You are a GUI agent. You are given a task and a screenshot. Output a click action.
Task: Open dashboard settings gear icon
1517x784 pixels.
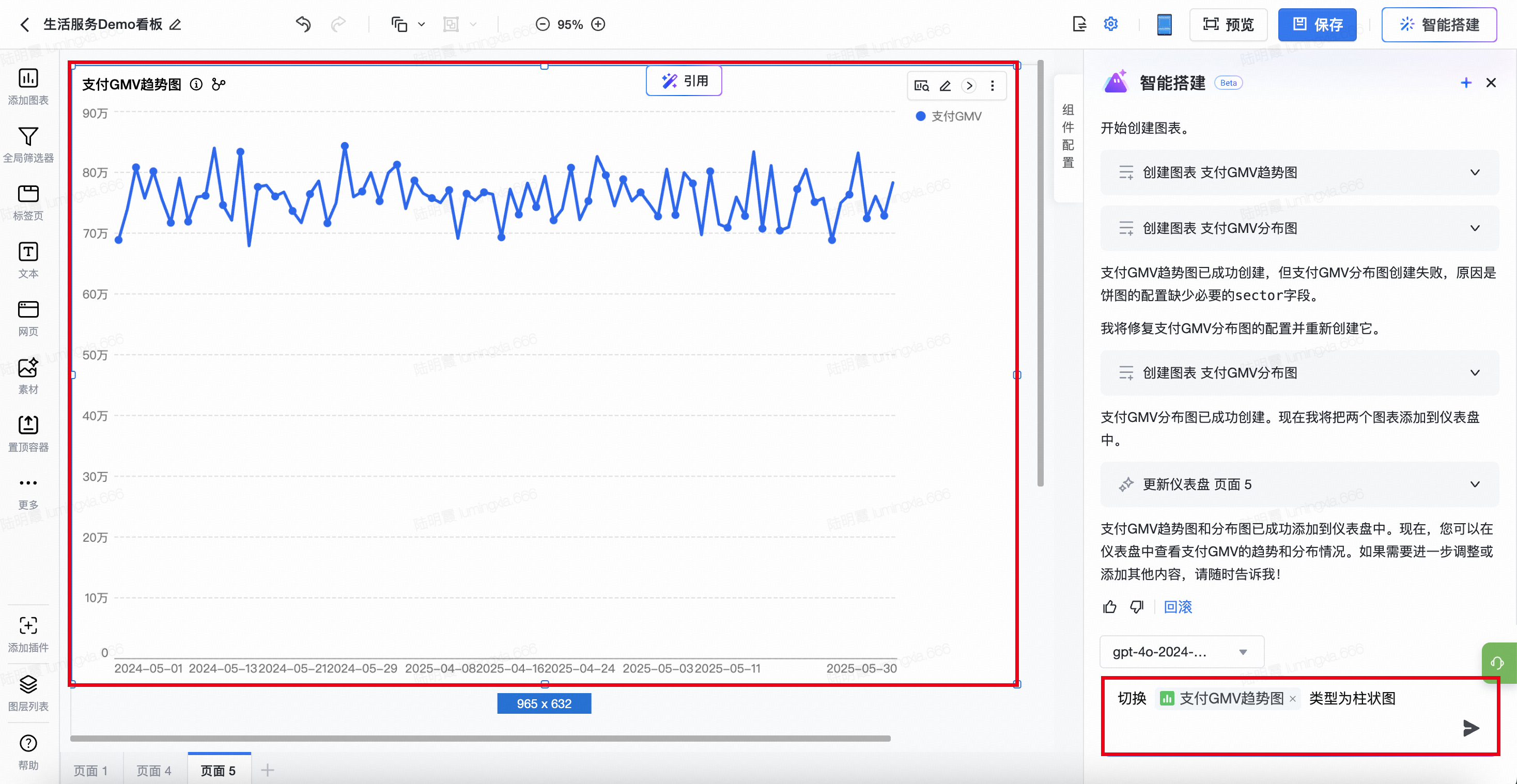tap(1110, 24)
